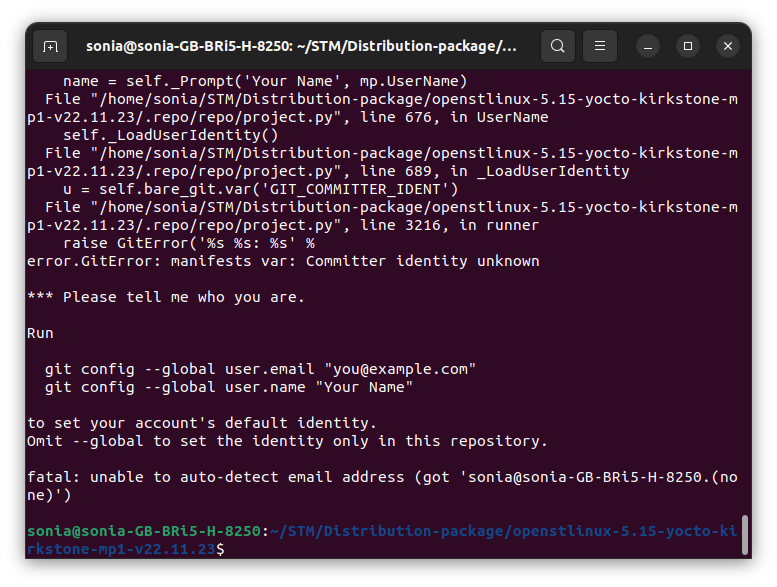Maximize the terminal window

click(688, 46)
